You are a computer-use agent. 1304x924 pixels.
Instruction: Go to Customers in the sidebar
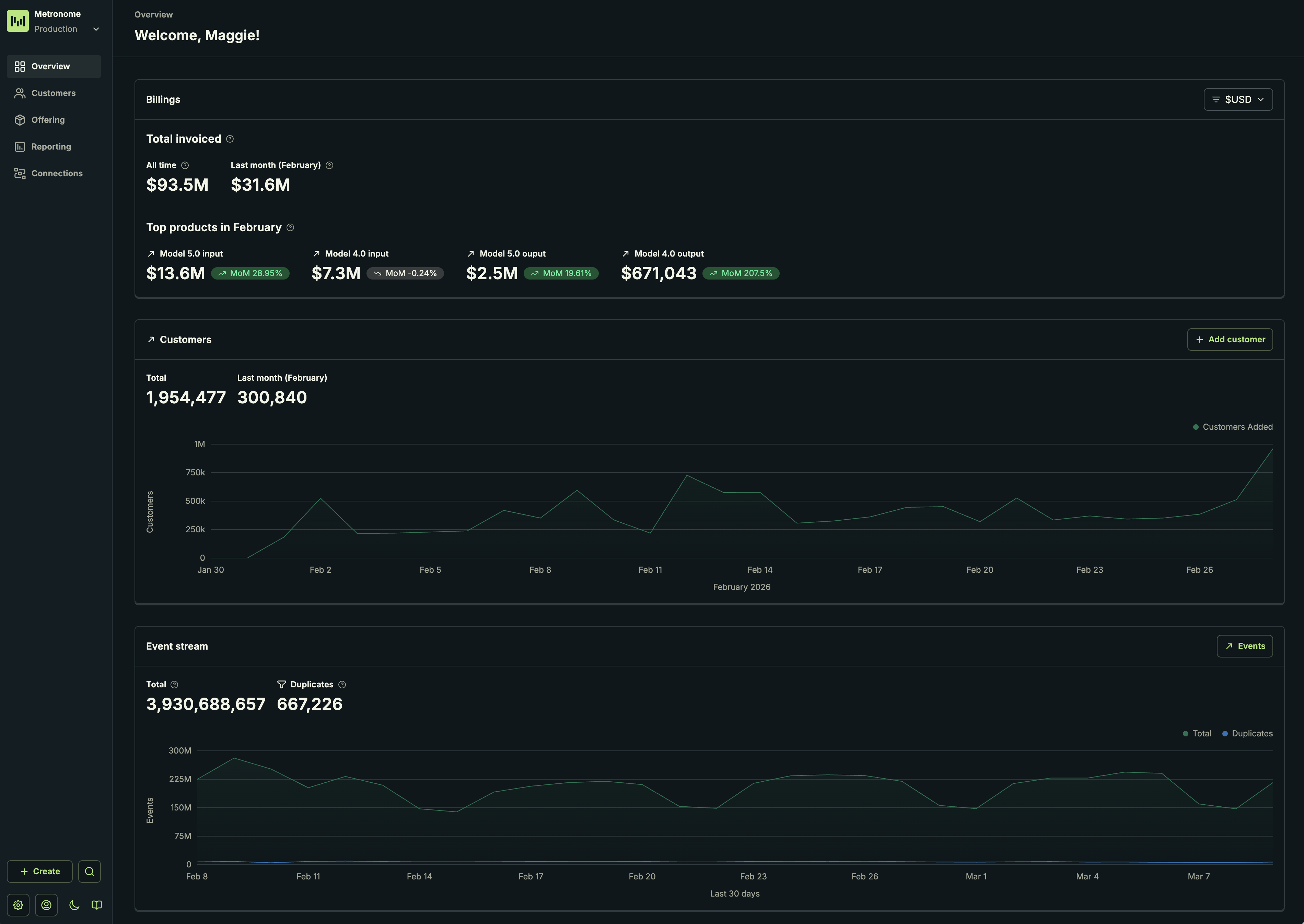(x=54, y=93)
